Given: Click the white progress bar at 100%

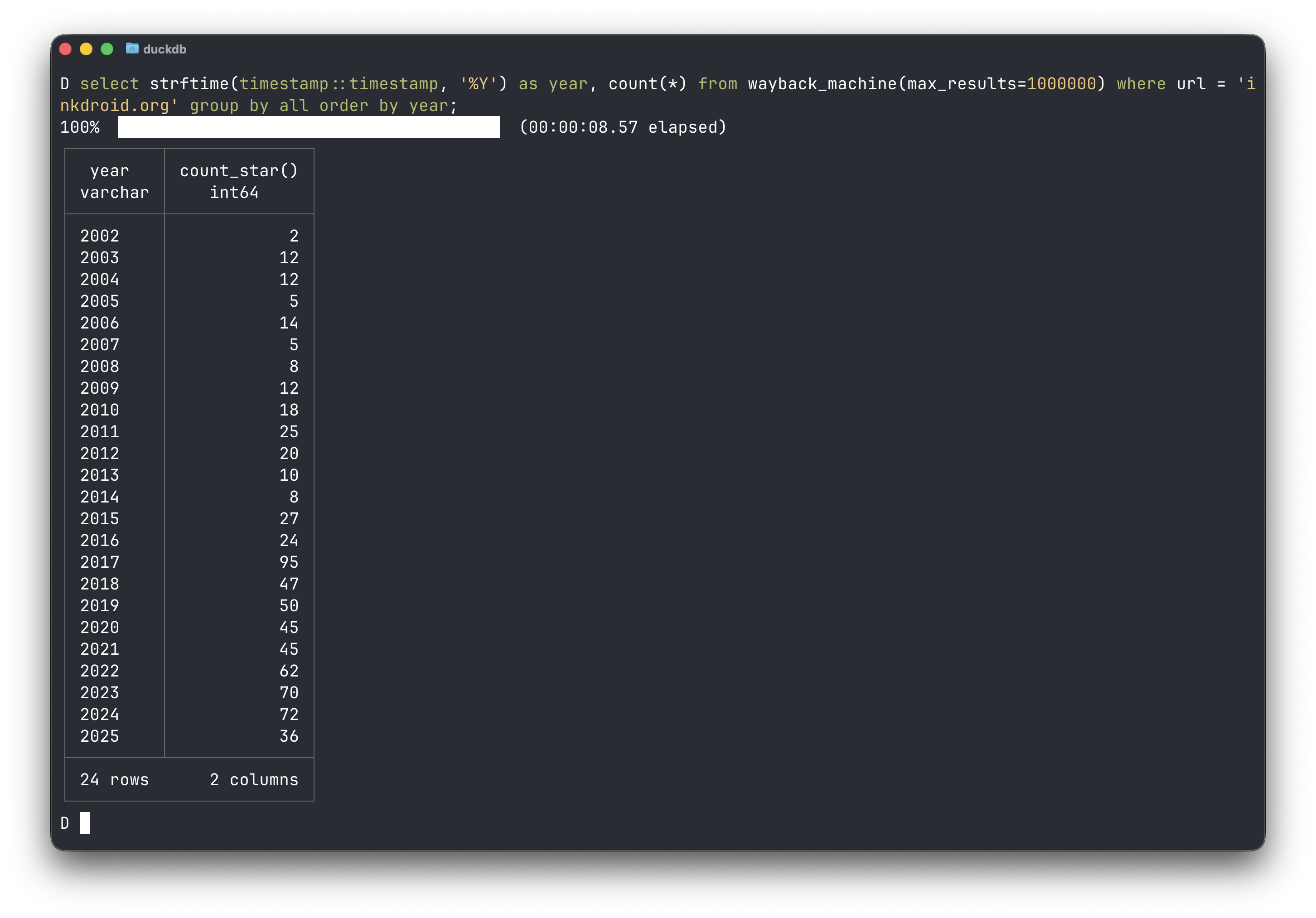Looking at the screenshot, I should 308,127.
